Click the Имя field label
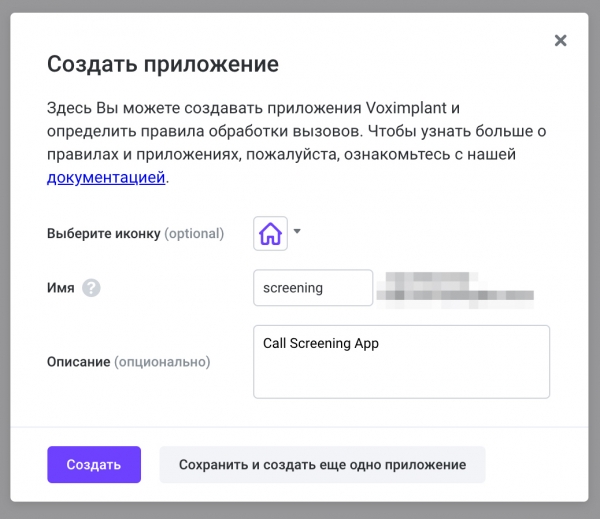This screenshot has height=519, width=600. point(60,288)
